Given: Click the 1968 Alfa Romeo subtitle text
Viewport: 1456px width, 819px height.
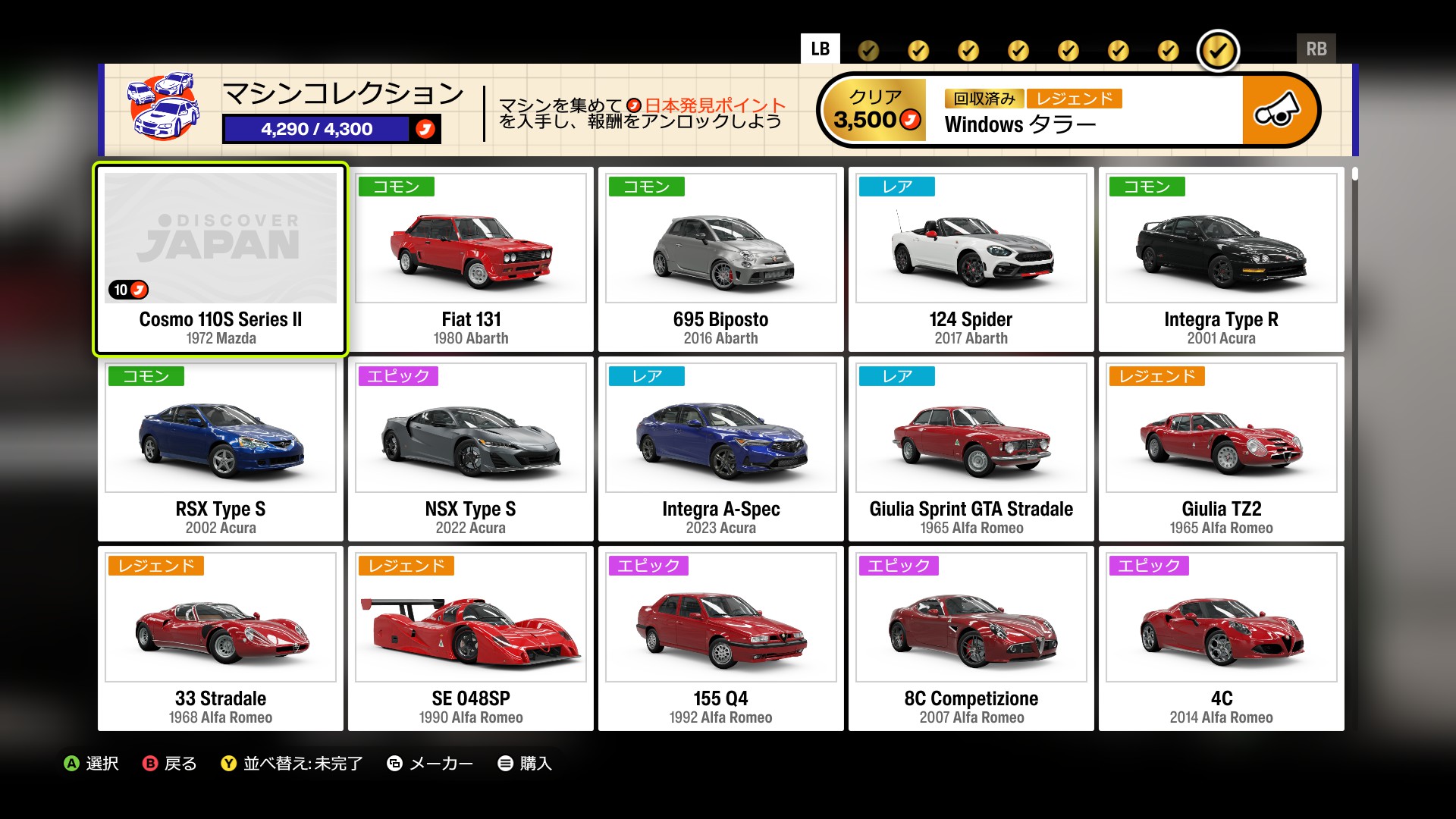Looking at the screenshot, I should pos(221,717).
